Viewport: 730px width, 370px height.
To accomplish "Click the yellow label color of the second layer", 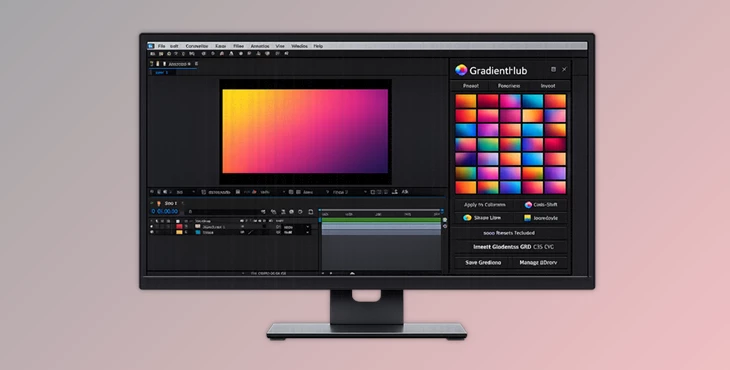I will (179, 232).
